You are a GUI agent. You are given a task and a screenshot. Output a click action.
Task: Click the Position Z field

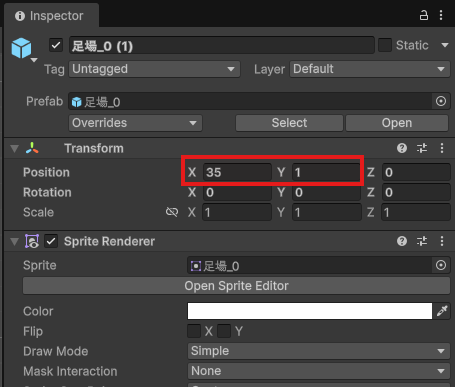pos(416,172)
